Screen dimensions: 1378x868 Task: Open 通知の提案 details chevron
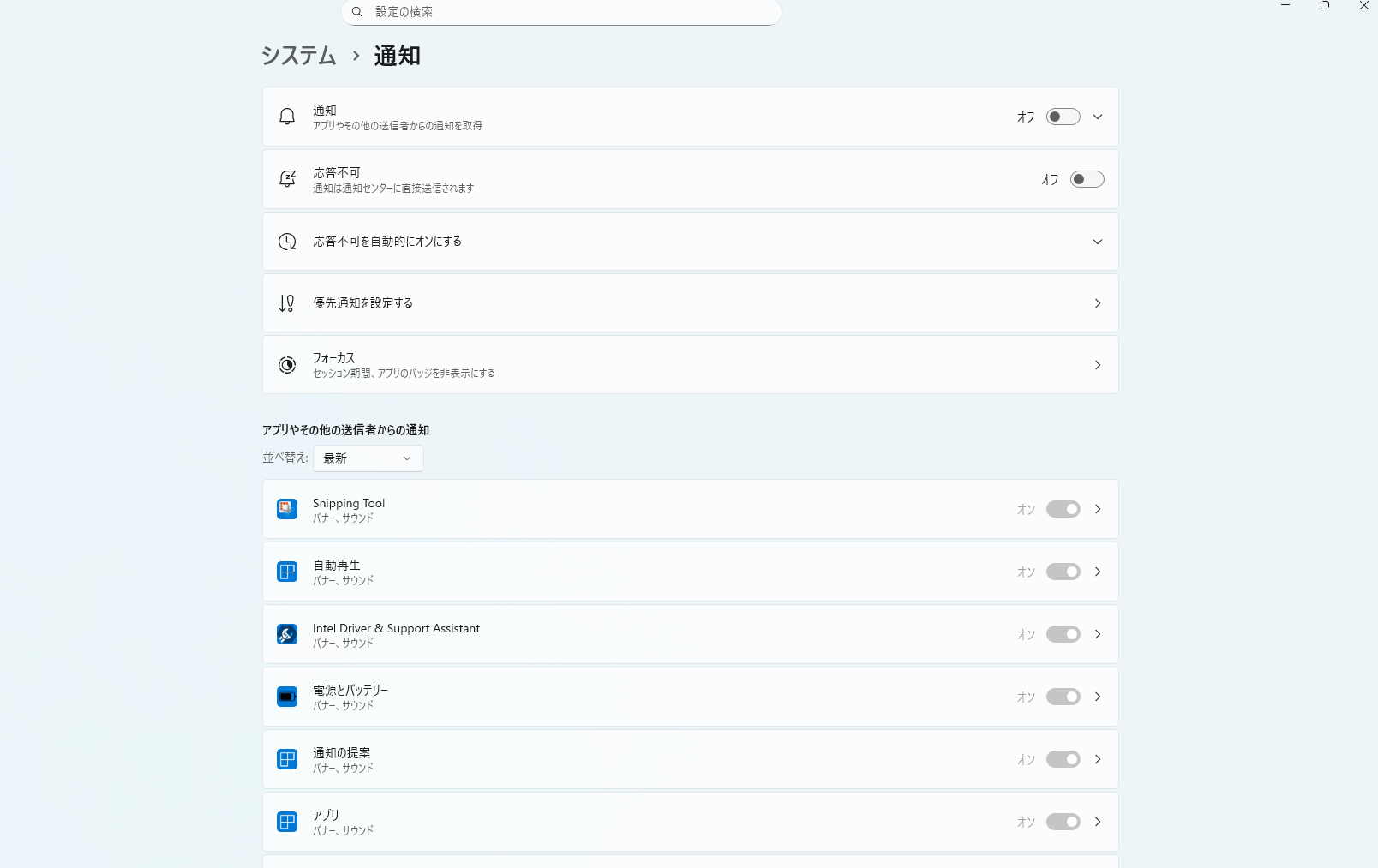(x=1098, y=759)
